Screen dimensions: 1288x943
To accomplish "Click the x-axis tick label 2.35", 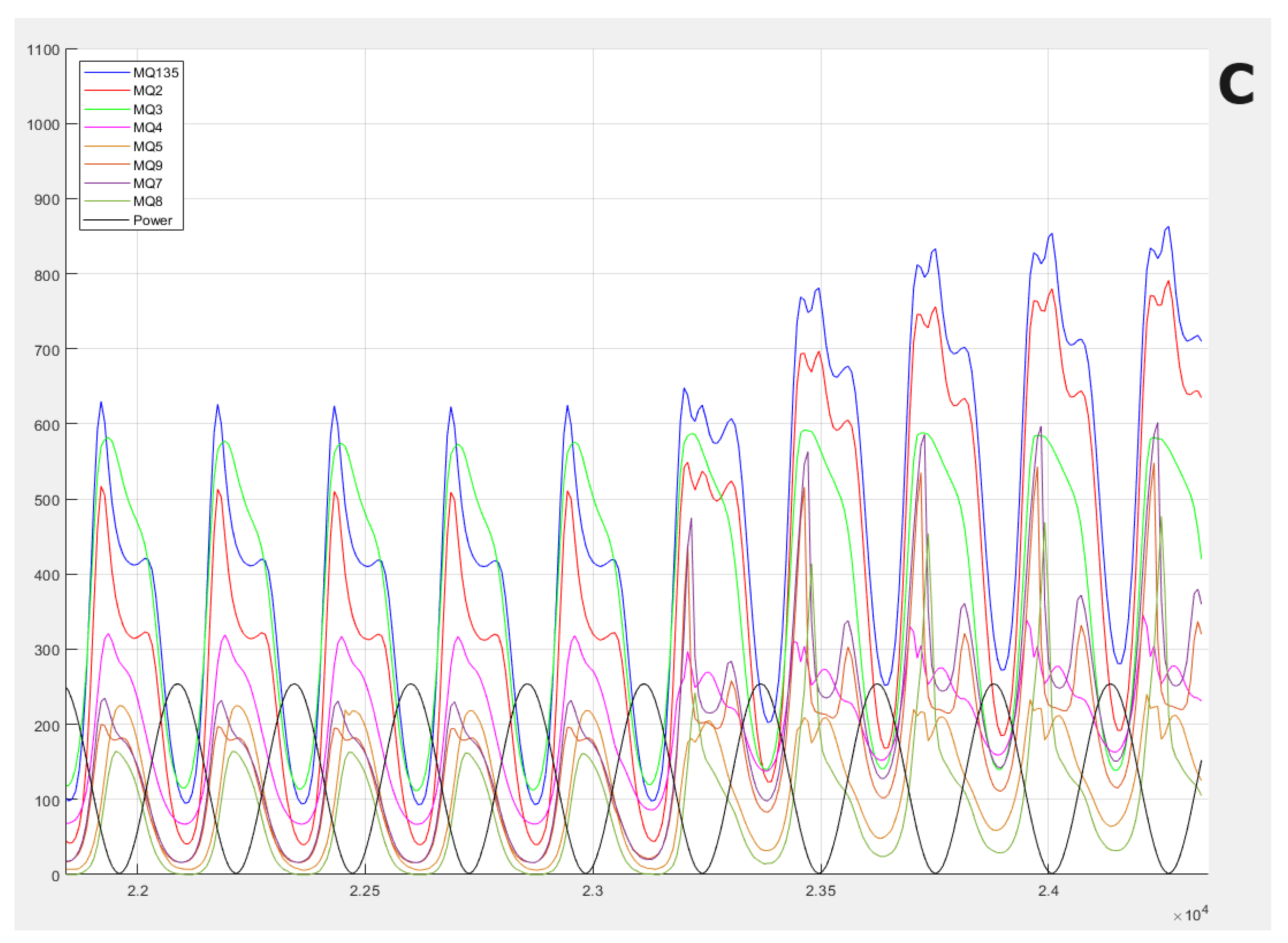I will click(820, 891).
